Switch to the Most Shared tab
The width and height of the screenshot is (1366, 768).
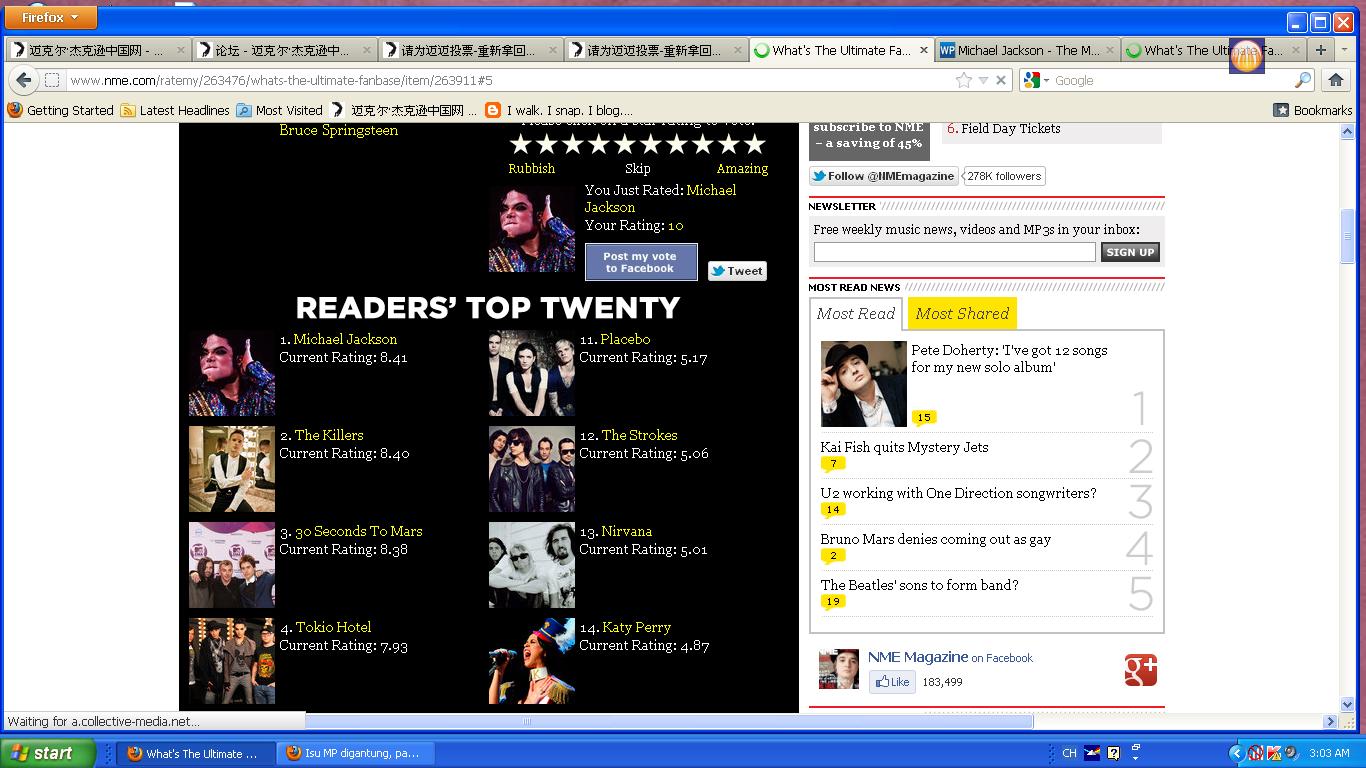tap(962, 313)
